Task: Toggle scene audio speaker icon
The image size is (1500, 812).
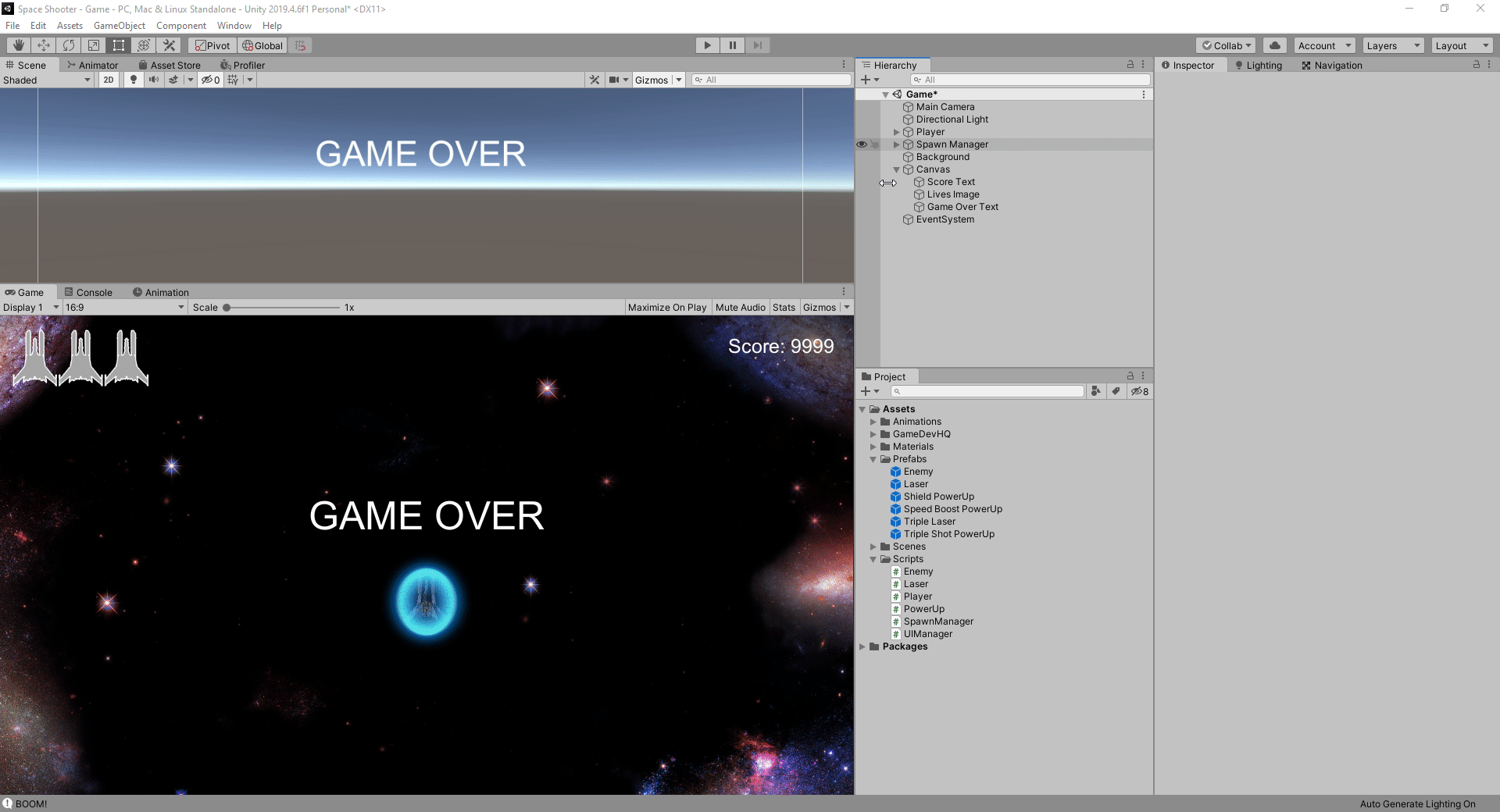Action: (154, 80)
